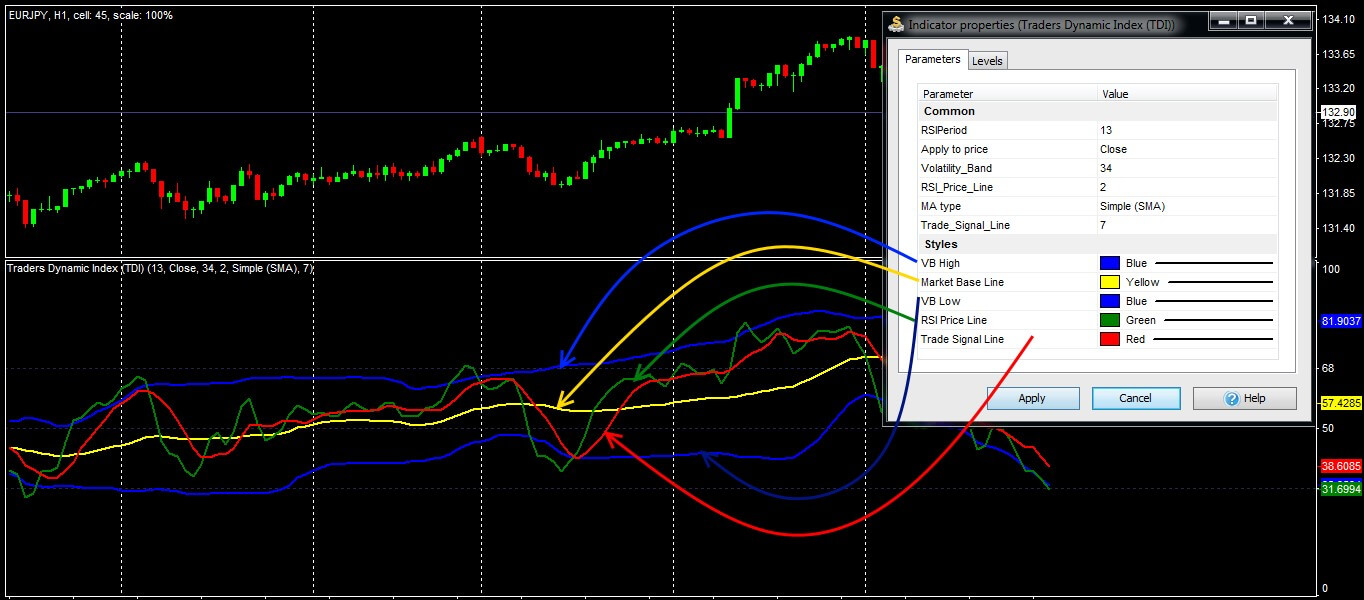Change the Market Base Line yellow swatch

1109,282
